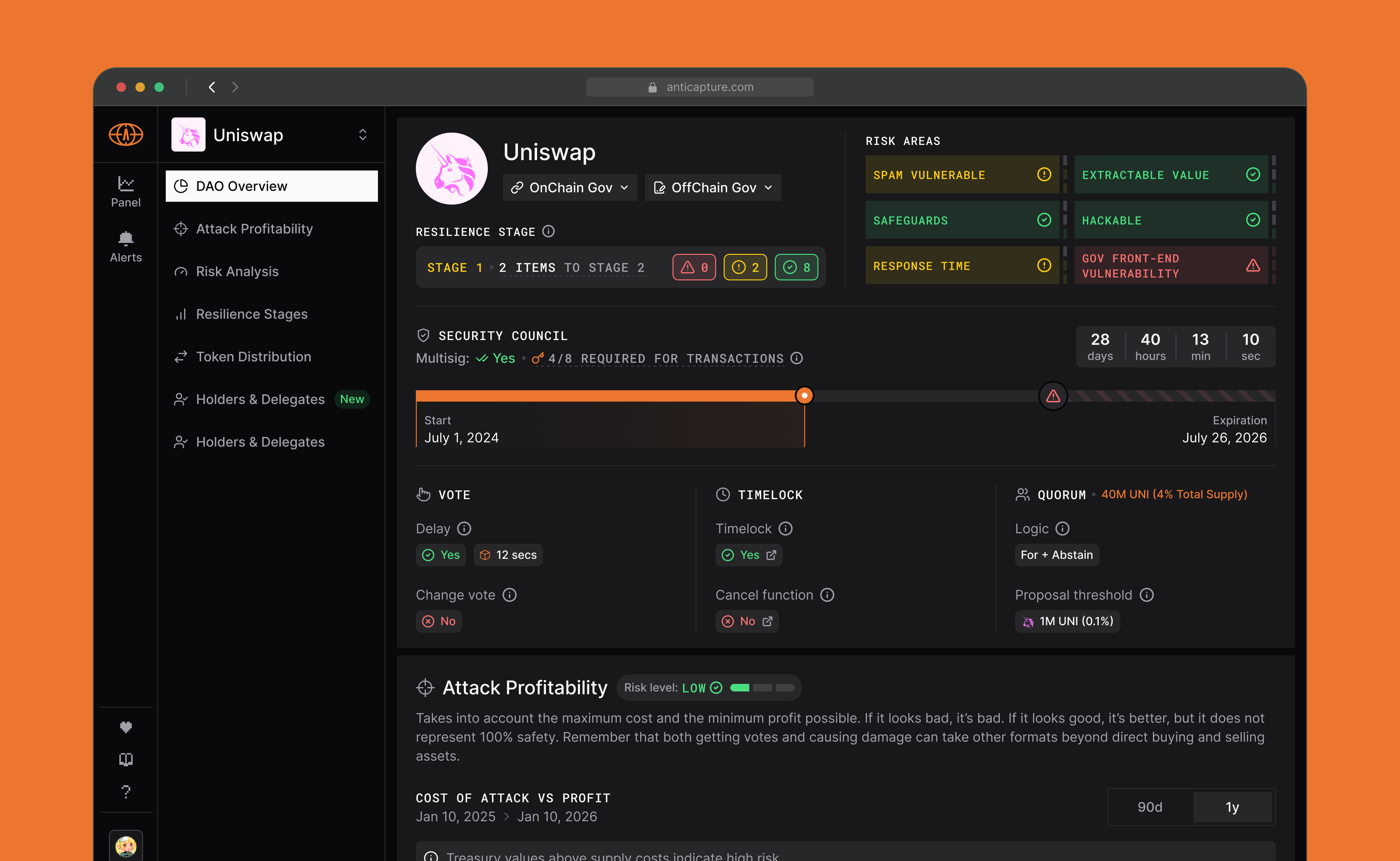Open the Alerts bell icon
Viewport: 1400px width, 861px height.
(x=125, y=238)
